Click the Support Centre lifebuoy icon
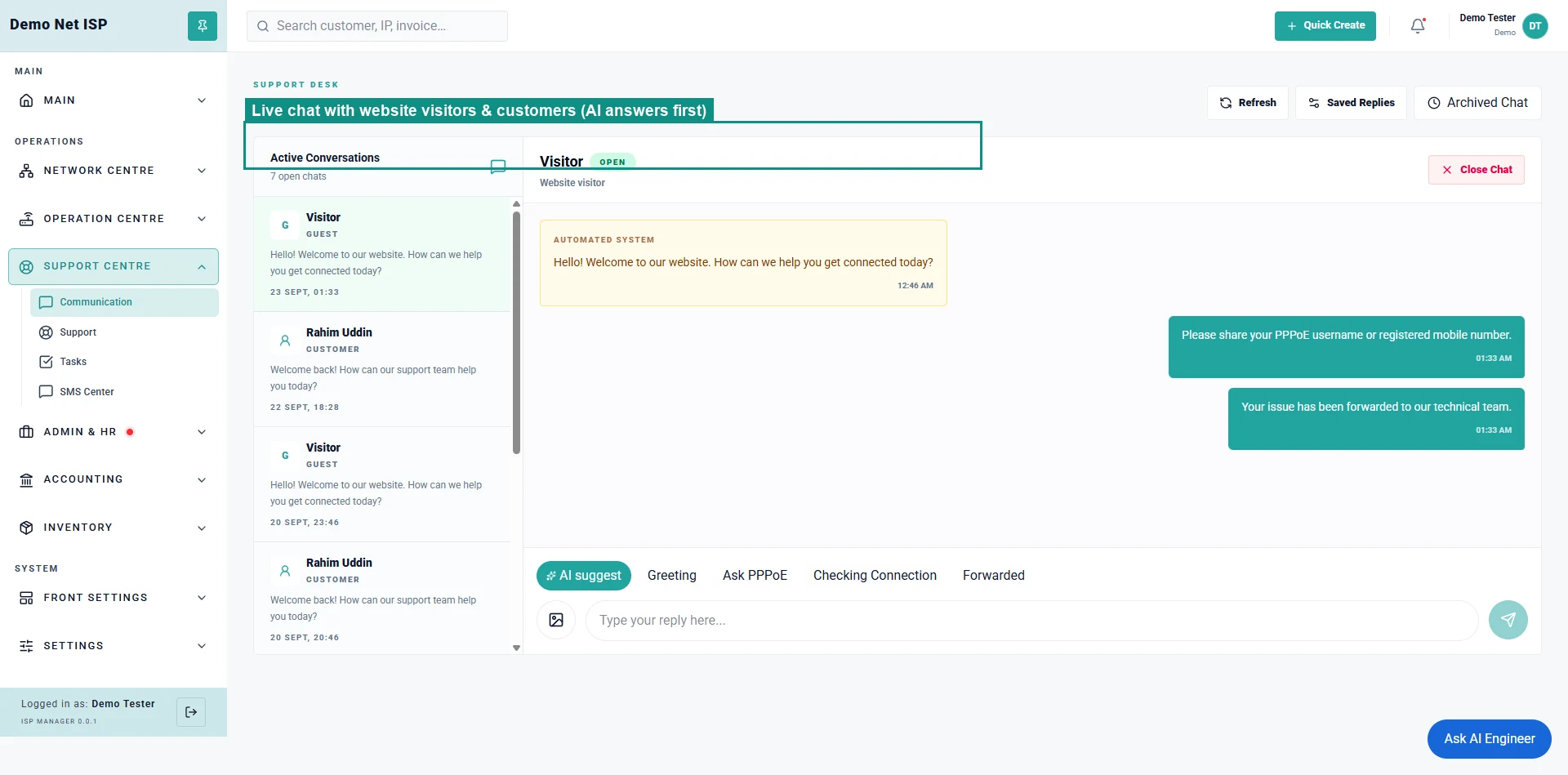This screenshot has height=775, width=1568. [26, 266]
